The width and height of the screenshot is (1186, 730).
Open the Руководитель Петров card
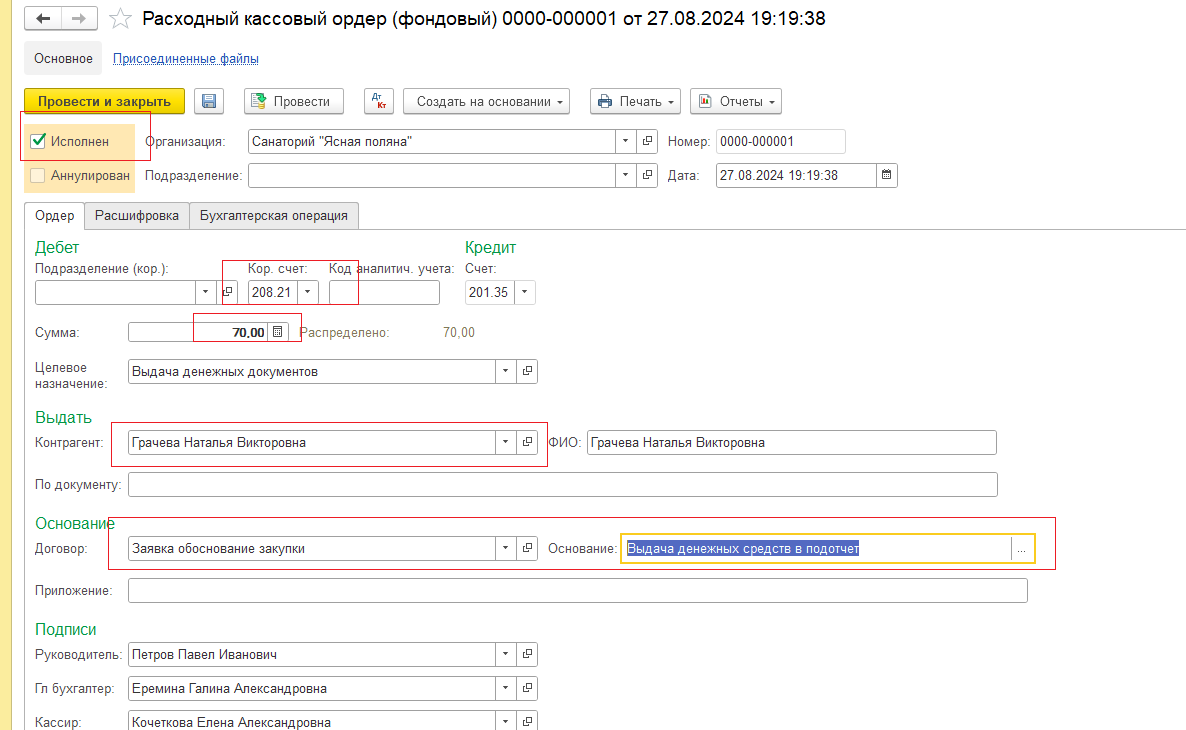click(527, 654)
